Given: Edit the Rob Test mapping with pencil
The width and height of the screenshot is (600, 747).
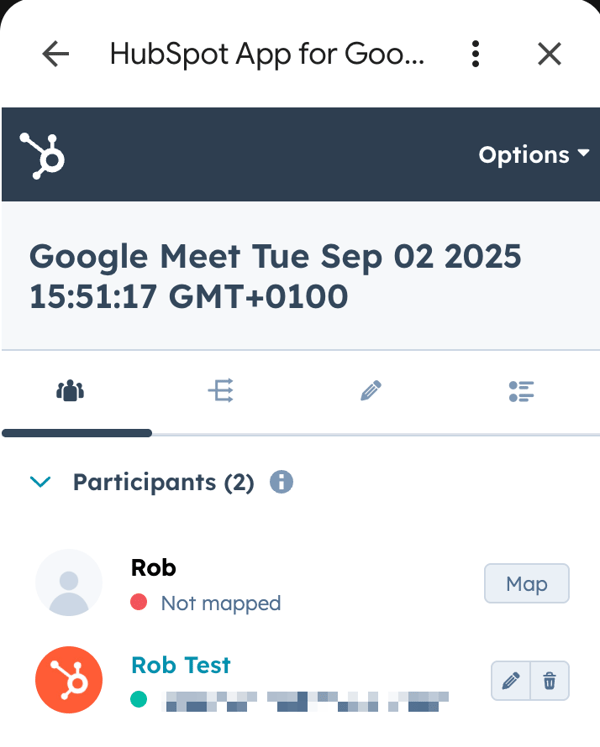Looking at the screenshot, I should tap(511, 680).
